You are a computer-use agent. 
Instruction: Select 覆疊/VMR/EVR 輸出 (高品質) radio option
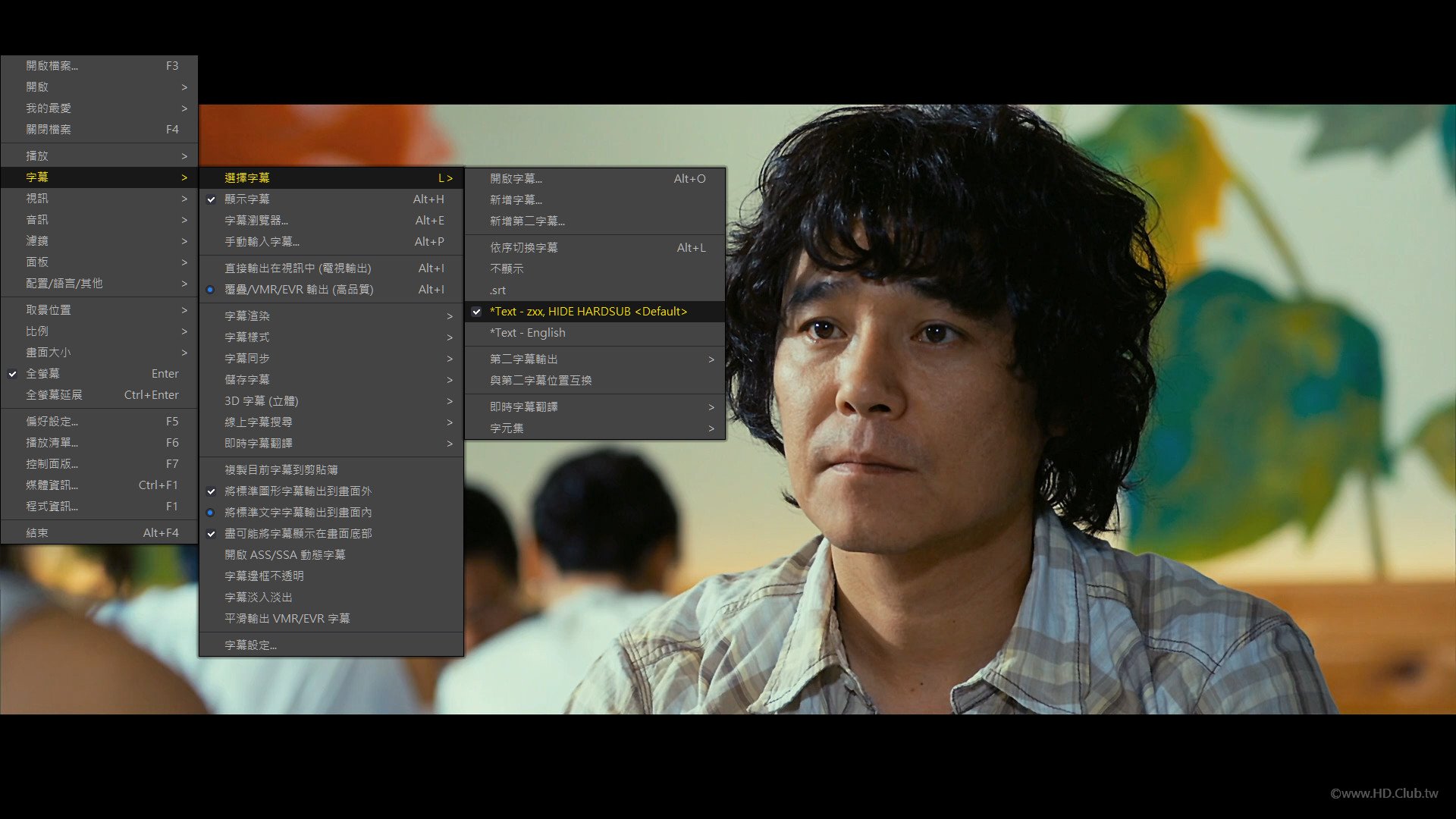299,289
